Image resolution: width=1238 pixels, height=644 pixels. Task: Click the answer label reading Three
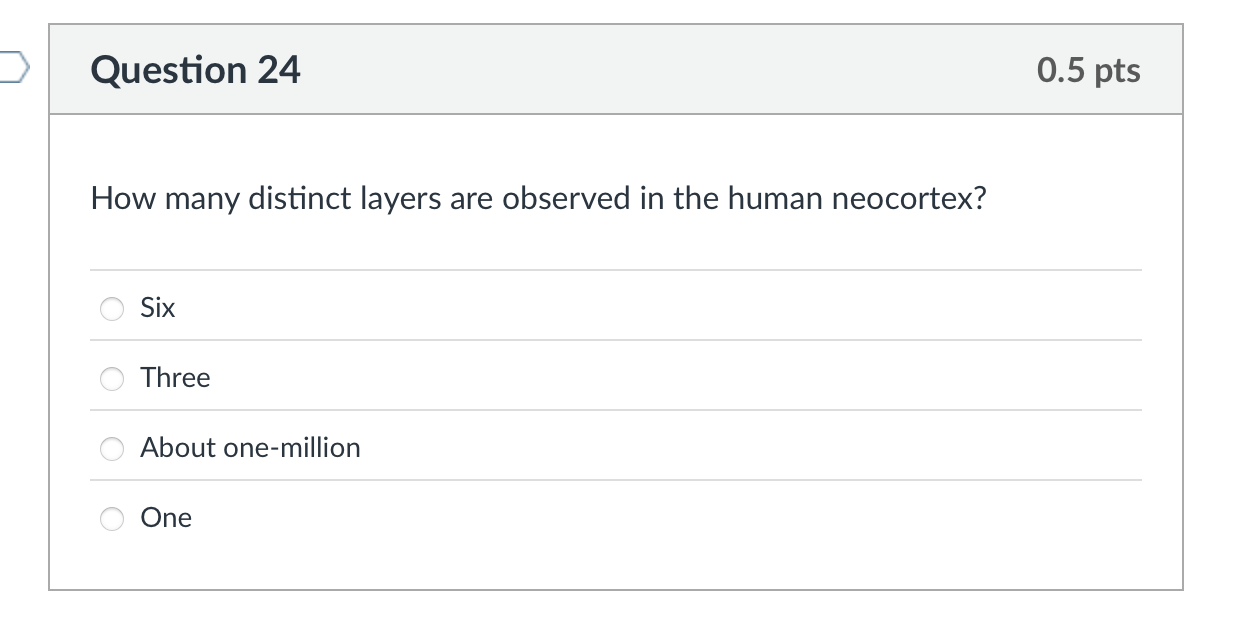pos(175,378)
